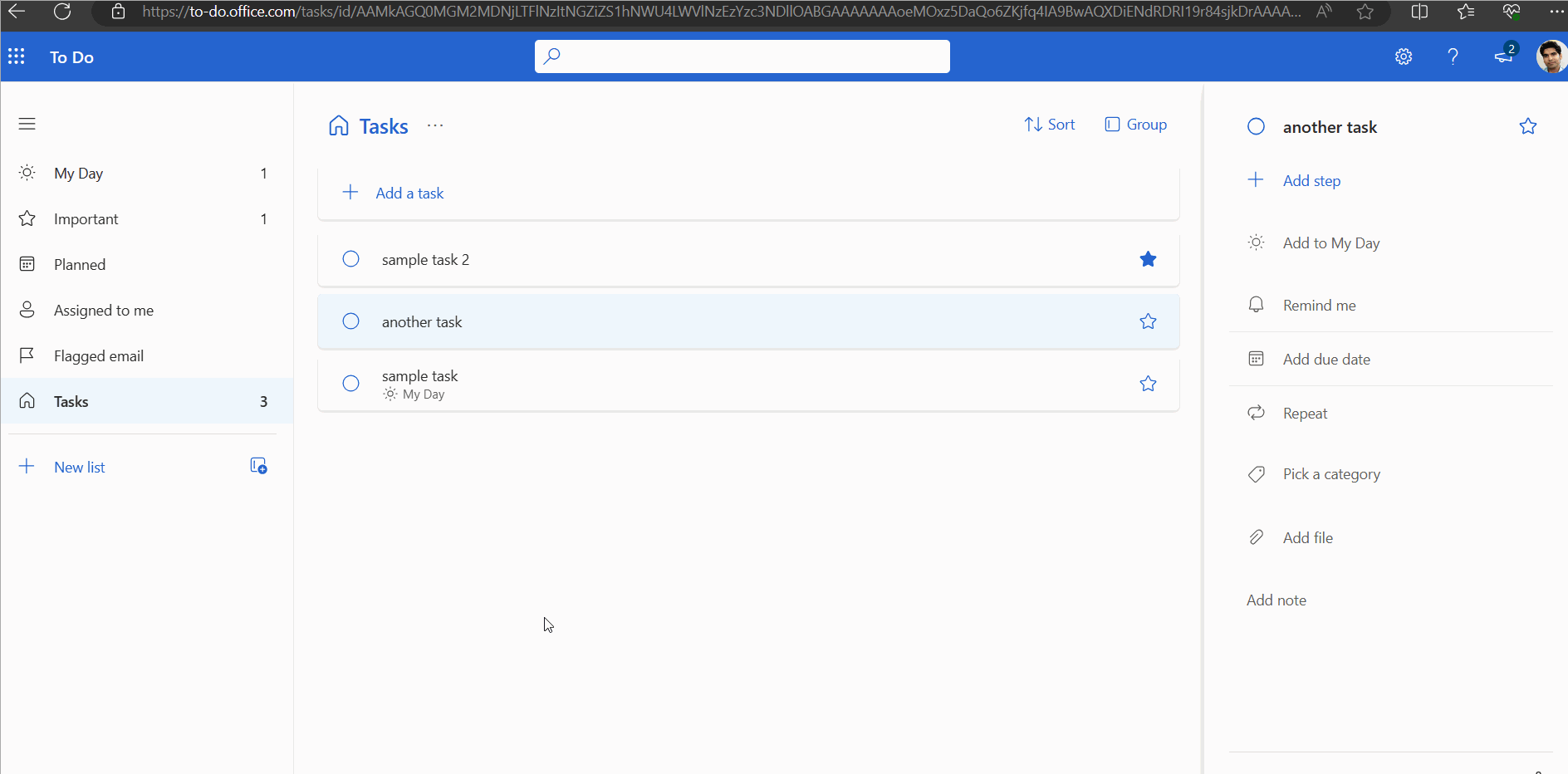The image size is (1568, 774).
Task: Select Planned in the sidebar
Action: (79, 264)
